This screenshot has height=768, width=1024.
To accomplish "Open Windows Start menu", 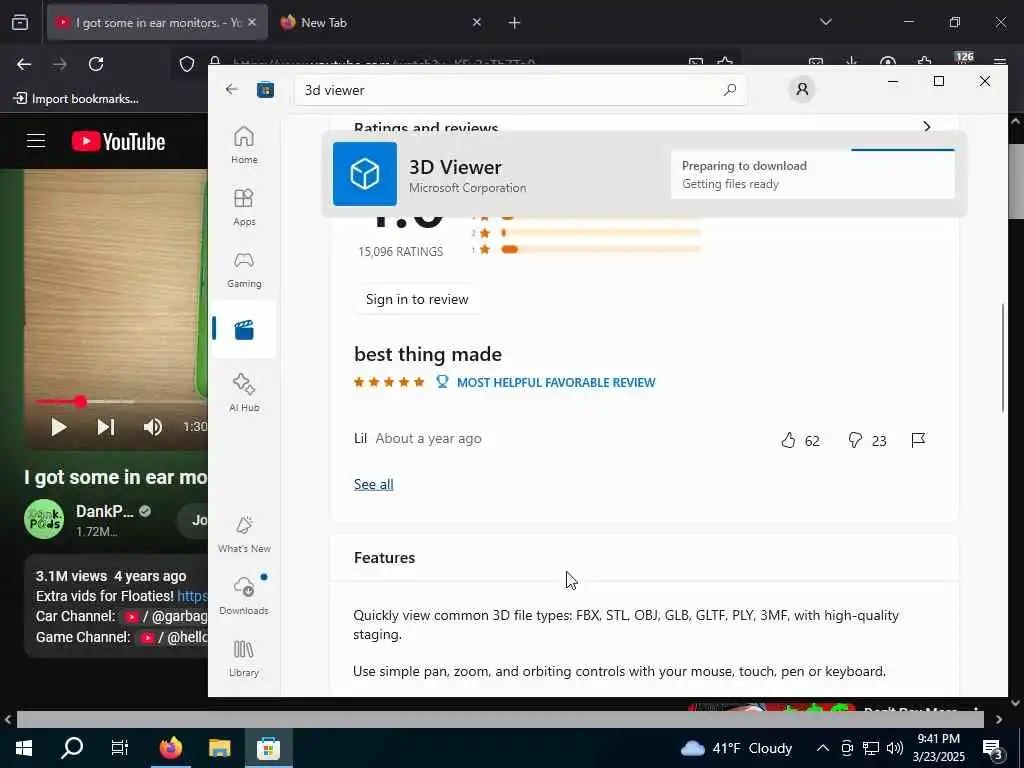I will (x=24, y=748).
